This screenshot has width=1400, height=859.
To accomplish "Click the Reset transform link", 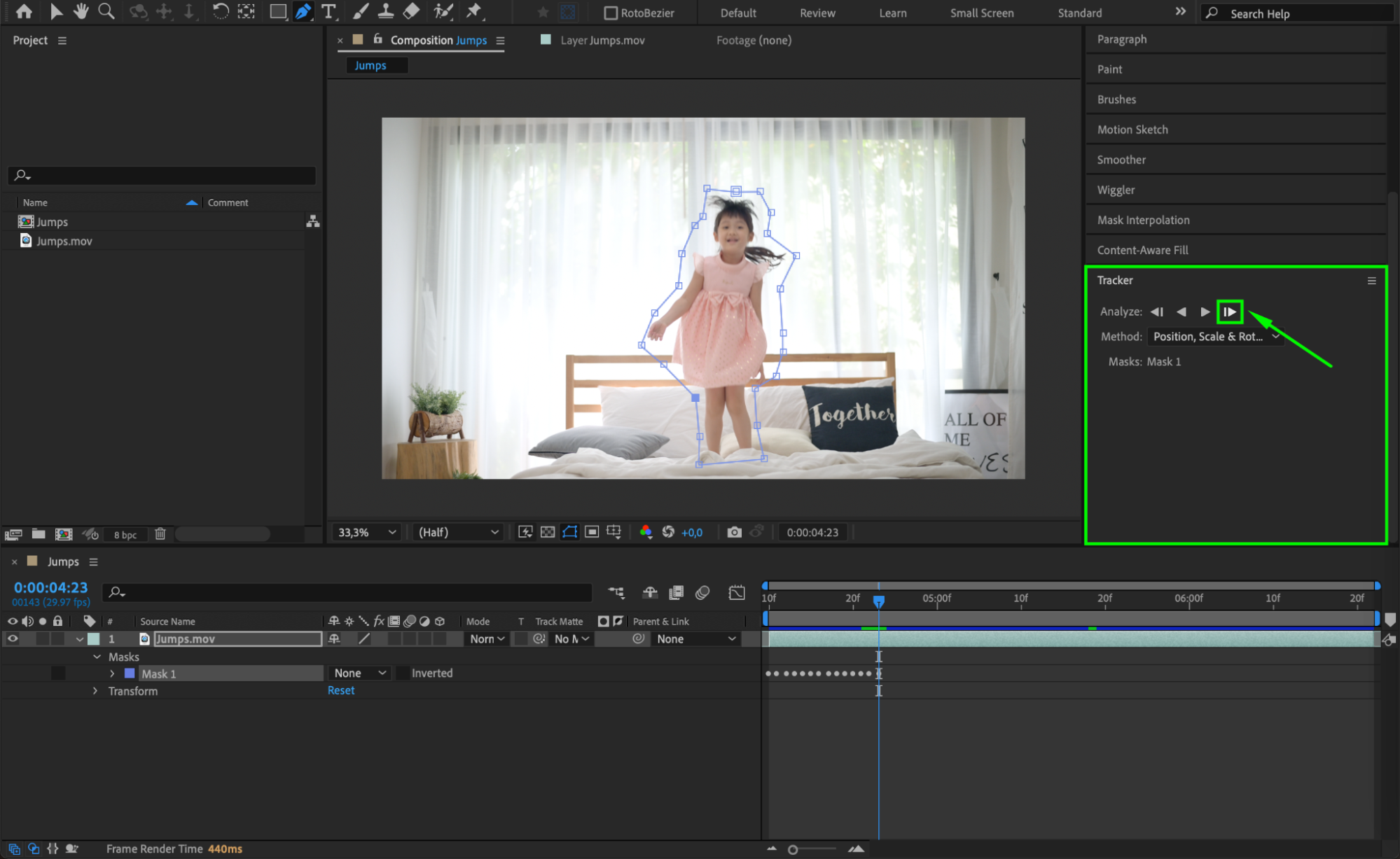I will tap(341, 690).
